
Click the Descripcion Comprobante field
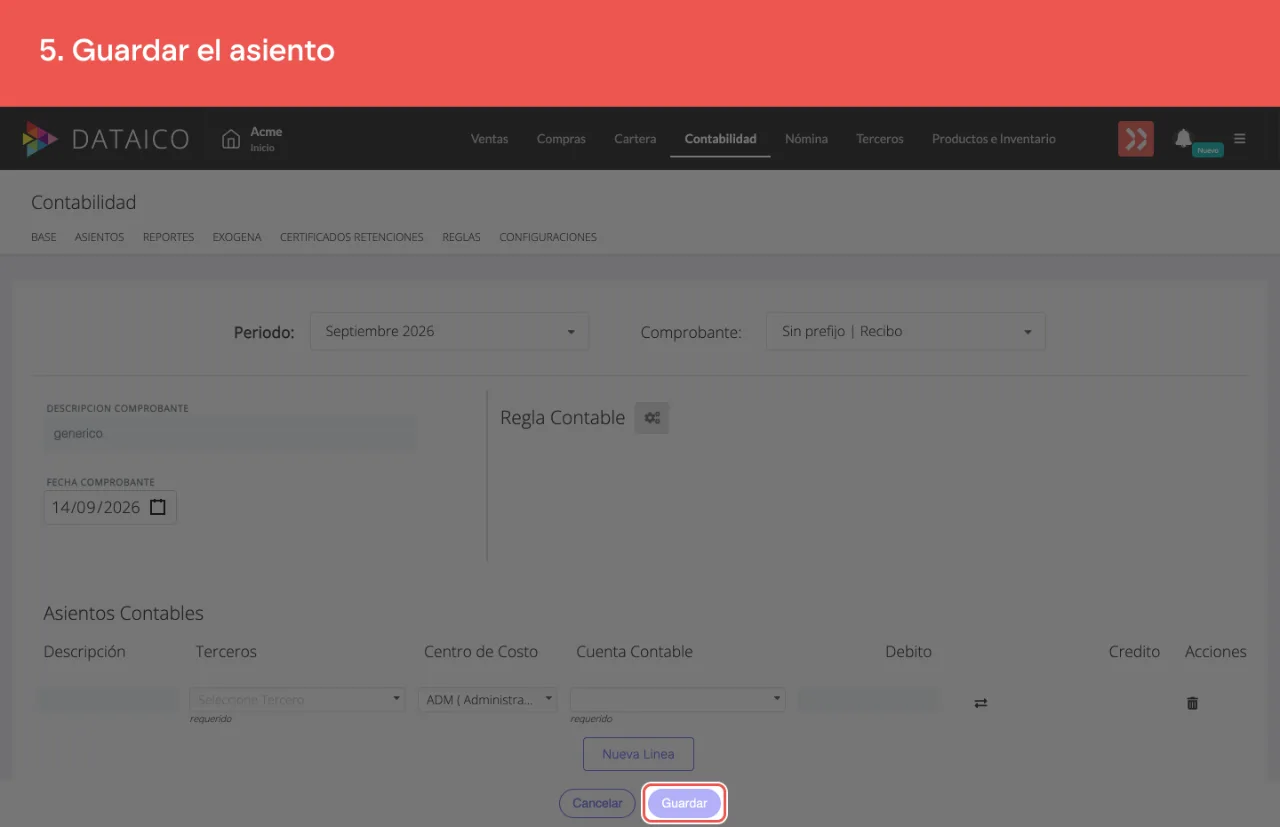tap(231, 434)
